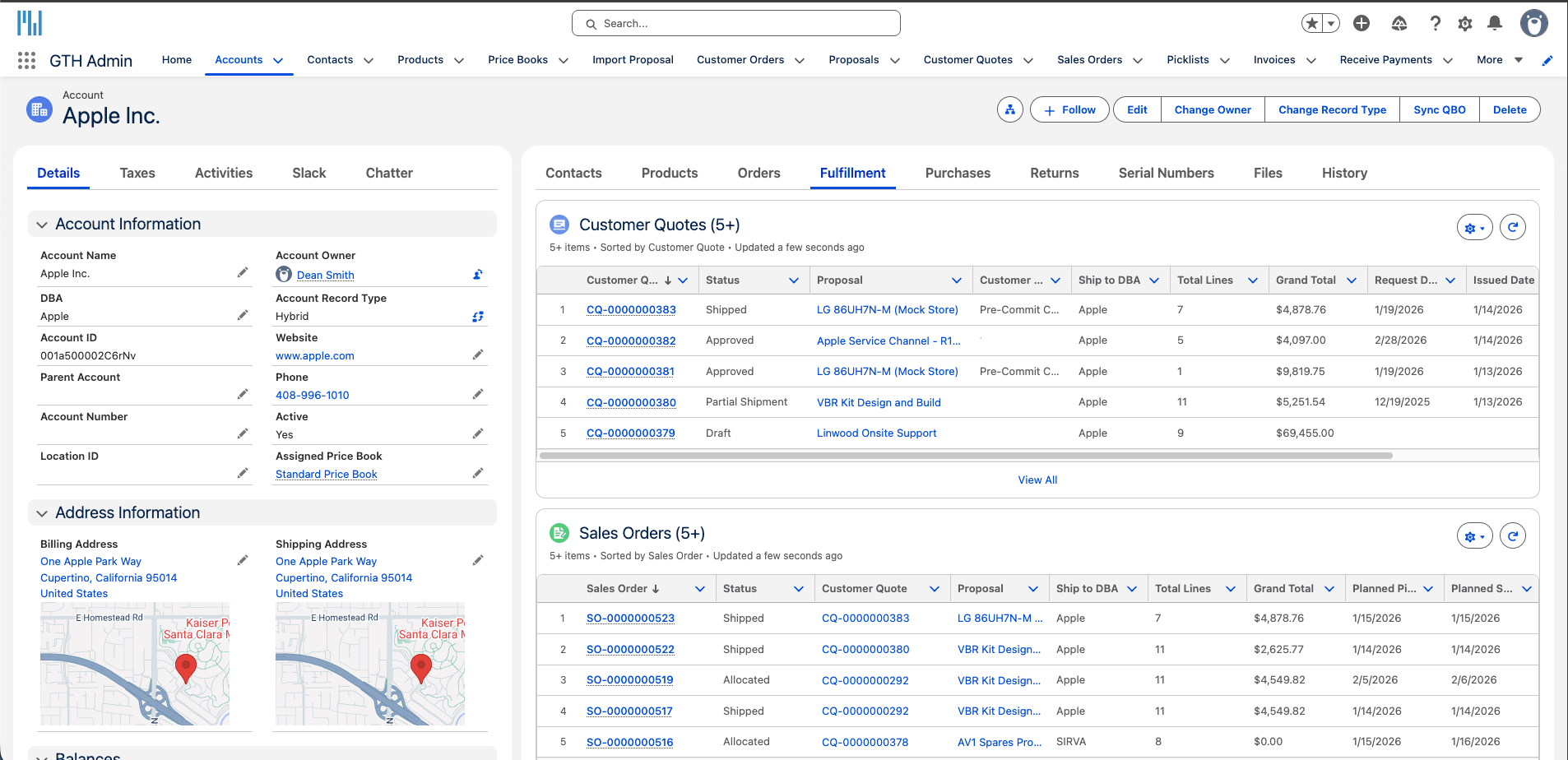This screenshot has width=1568, height=760.
Task: Sort by the Sales Order column header
Action: click(x=623, y=589)
